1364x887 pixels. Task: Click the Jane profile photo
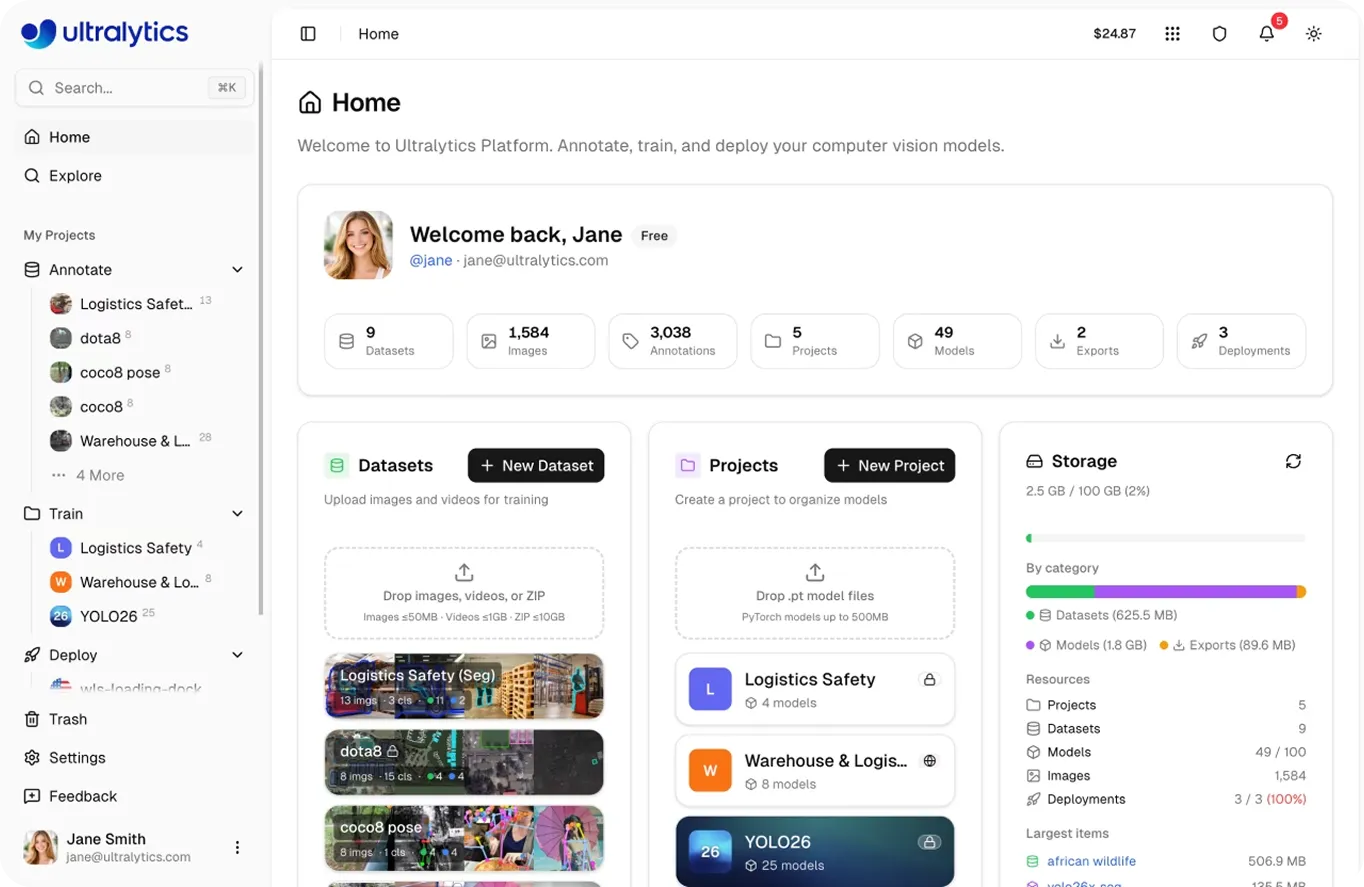[x=358, y=245]
